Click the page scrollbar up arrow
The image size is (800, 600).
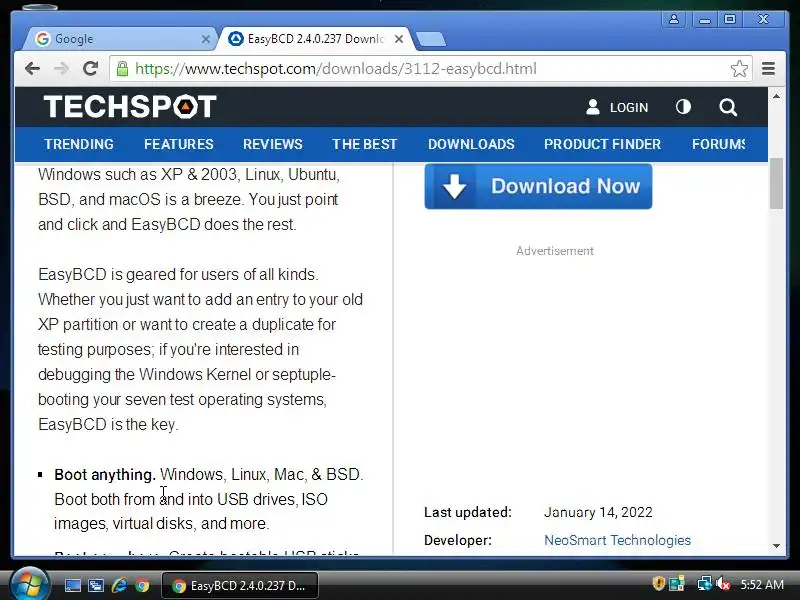click(776, 96)
